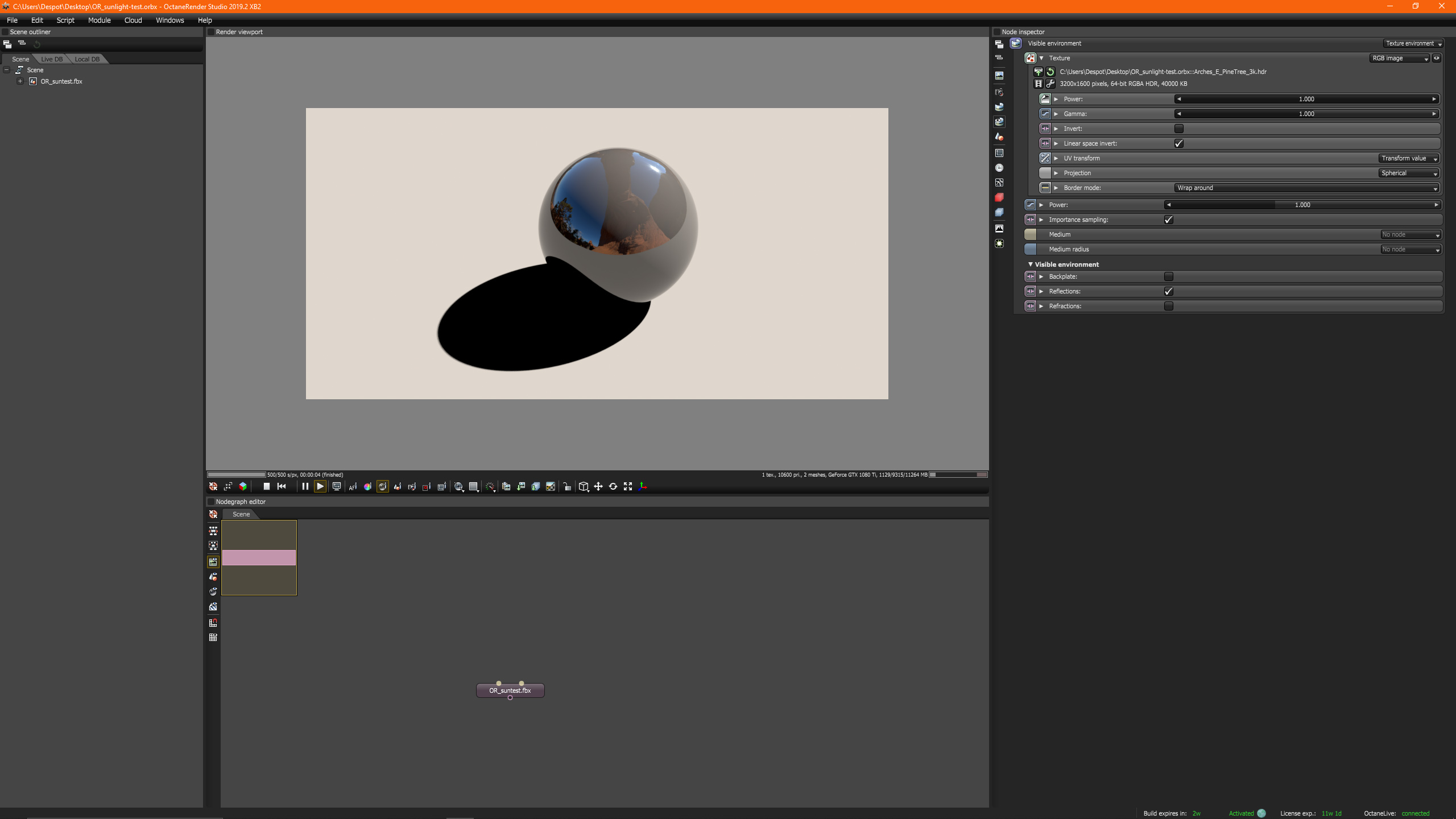Select the white balance picker tool

click(367, 486)
